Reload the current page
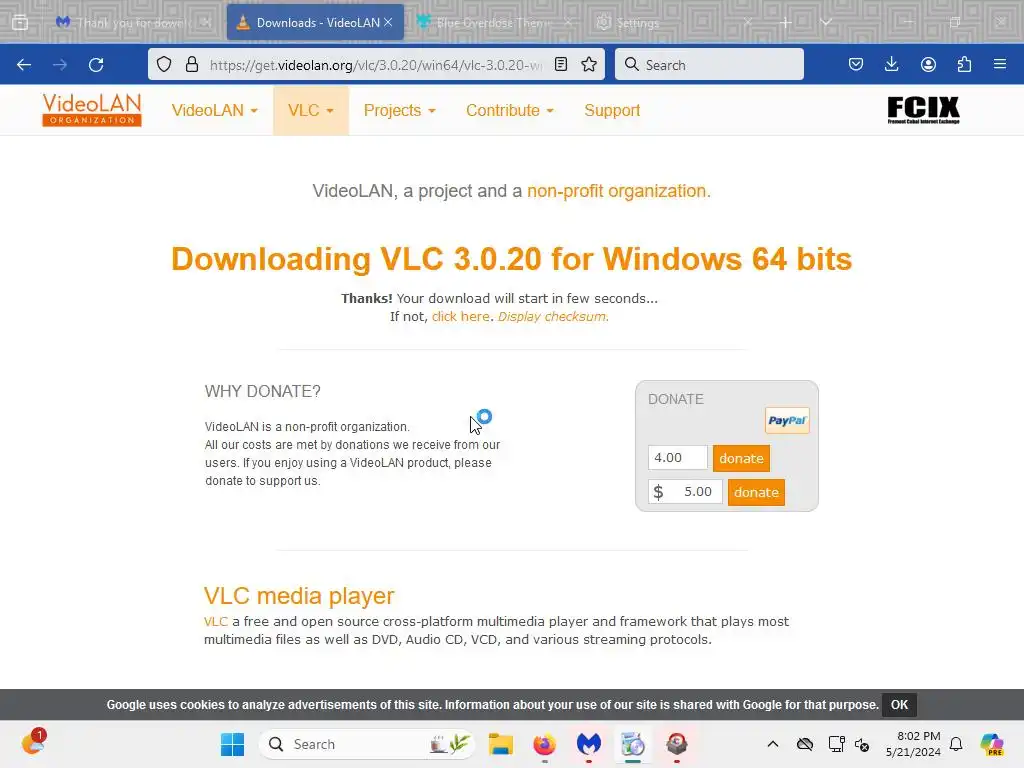The width and height of the screenshot is (1024, 768). pyautogui.click(x=96, y=65)
